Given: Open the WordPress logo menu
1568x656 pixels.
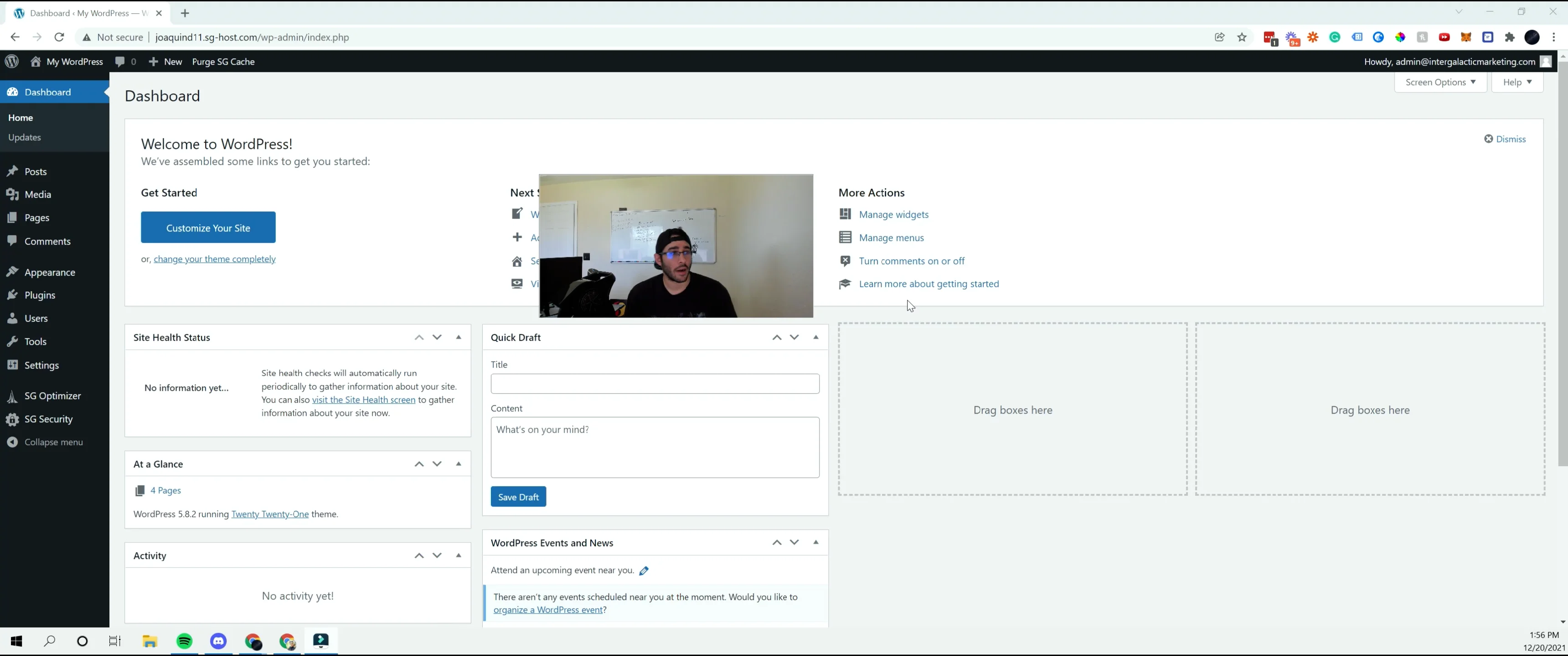Looking at the screenshot, I should click(11, 61).
